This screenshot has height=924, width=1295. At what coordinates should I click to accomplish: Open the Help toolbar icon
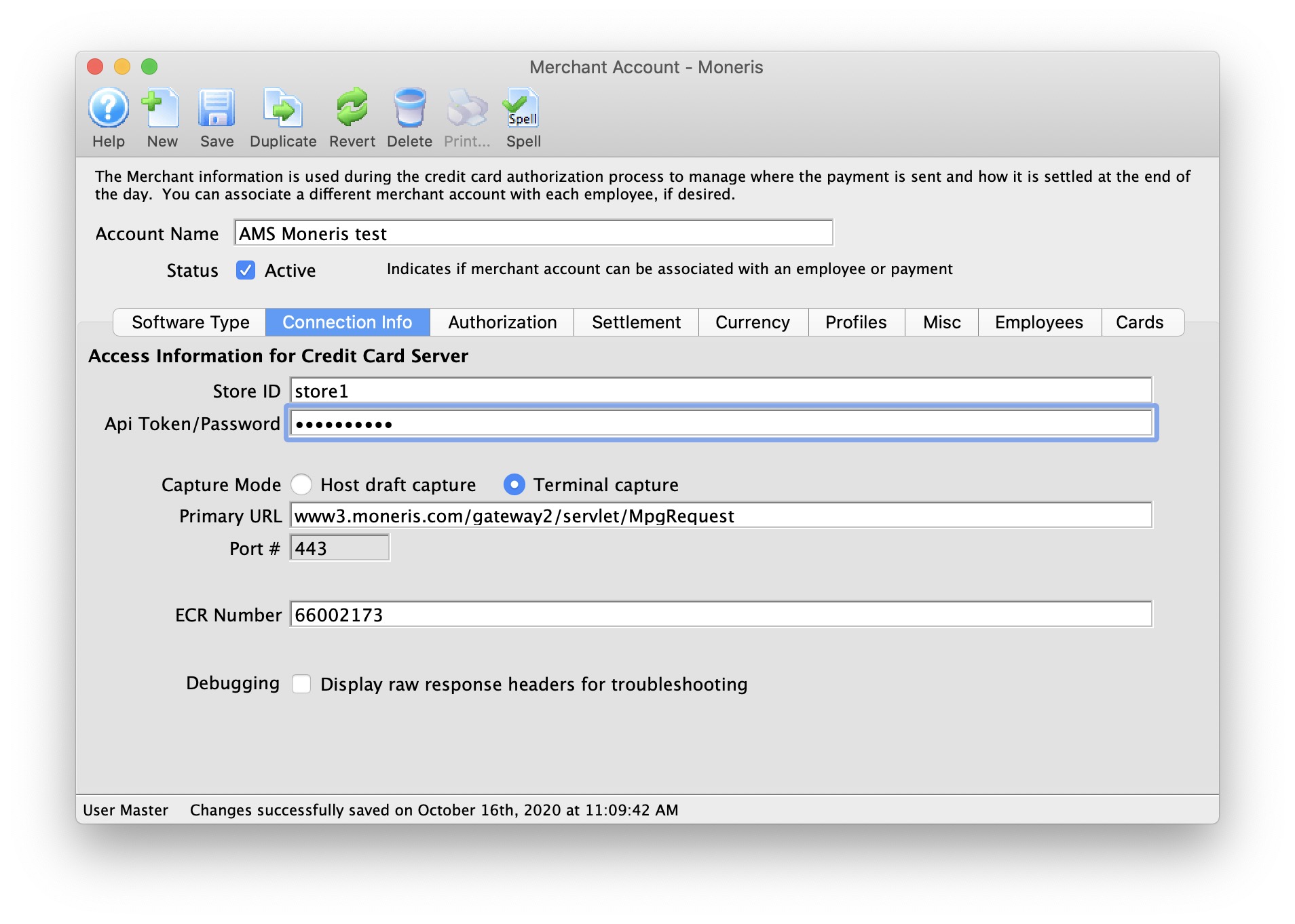tap(109, 109)
